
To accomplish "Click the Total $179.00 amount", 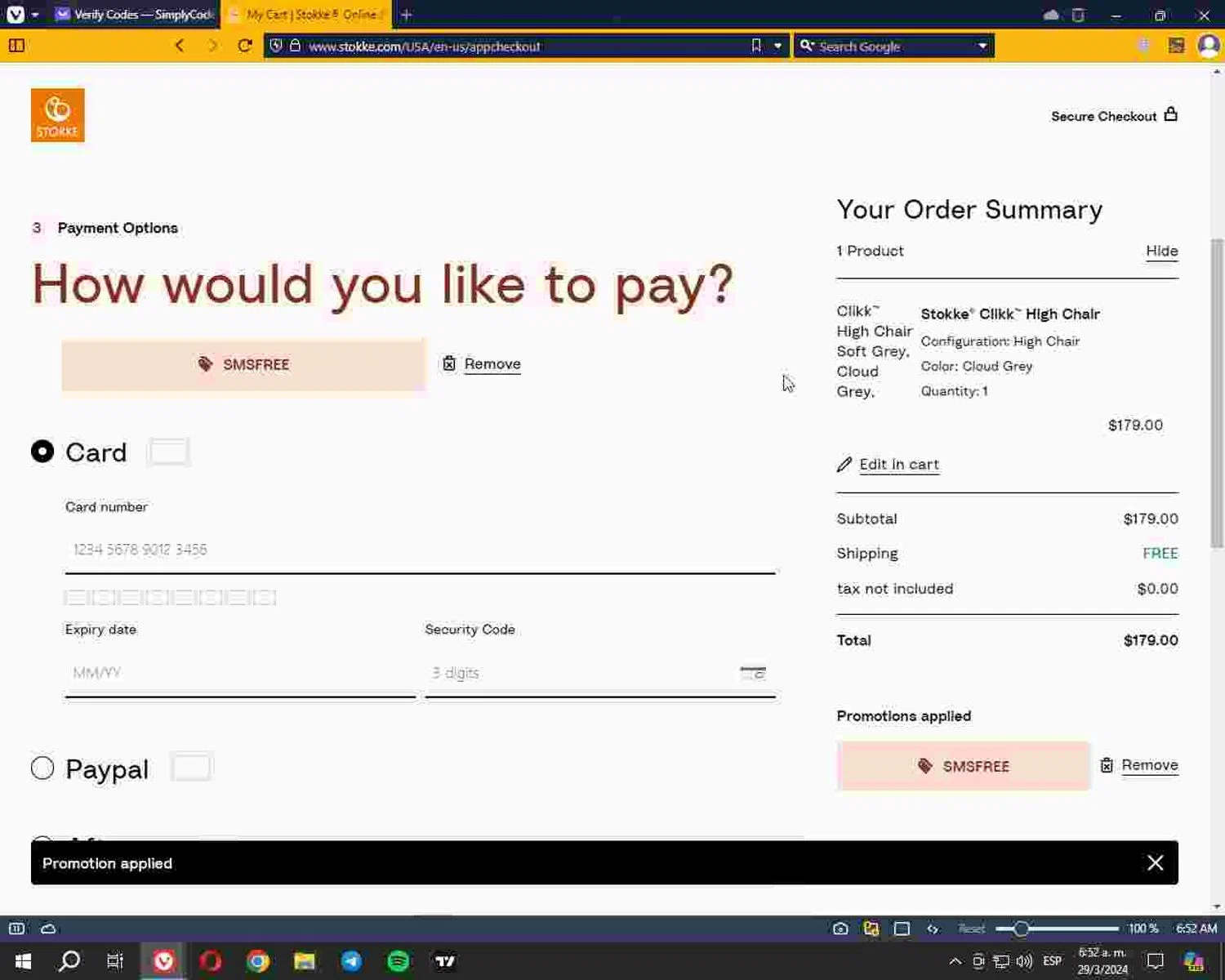I will pos(1151,641).
